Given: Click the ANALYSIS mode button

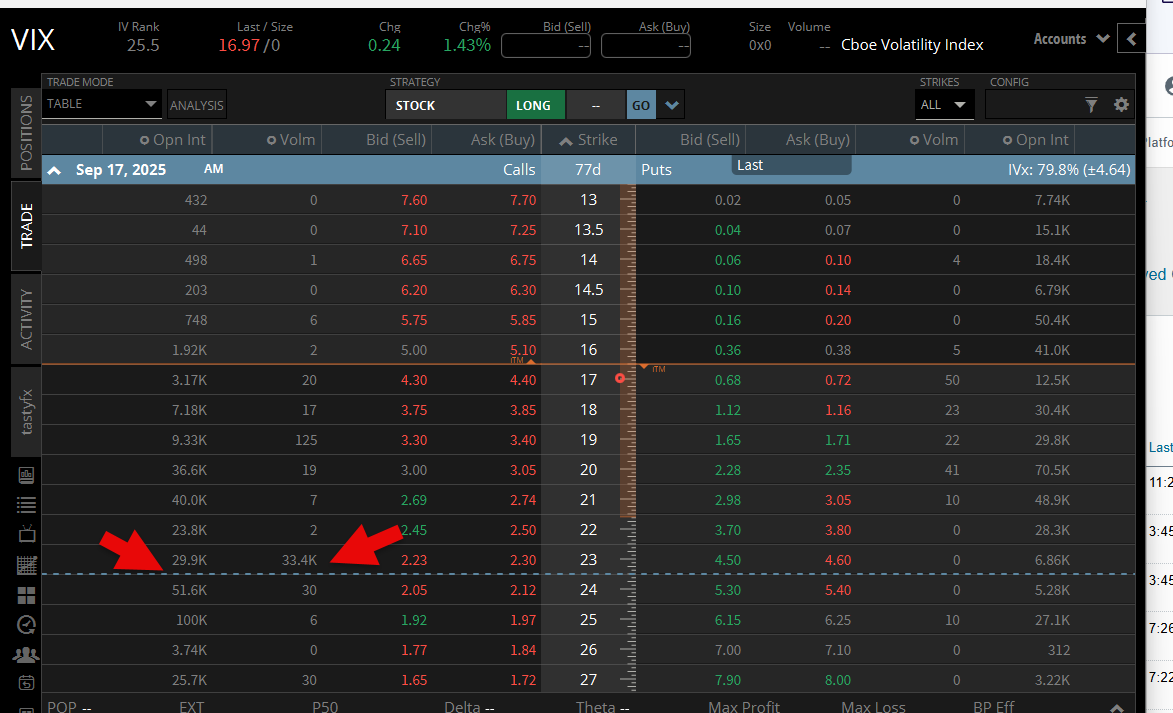Looking at the screenshot, I should click(x=197, y=105).
